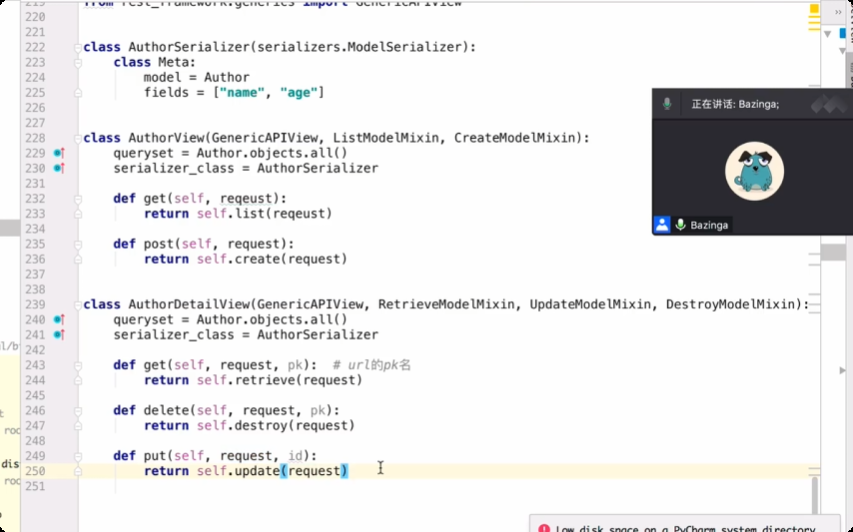Click "RetrieveModelMixin" on line 239

coord(446,305)
